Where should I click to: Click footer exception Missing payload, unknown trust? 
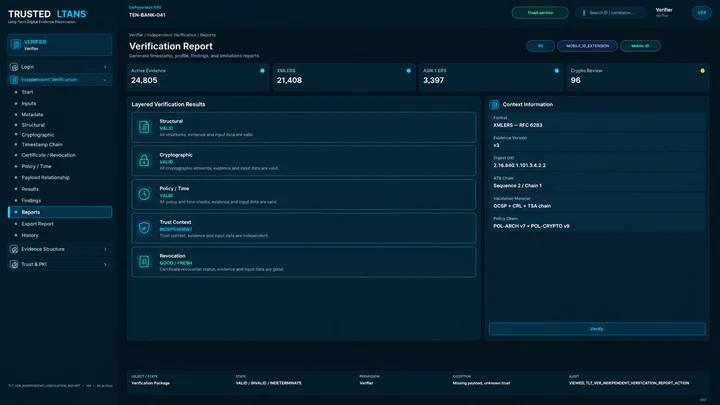[x=481, y=383]
